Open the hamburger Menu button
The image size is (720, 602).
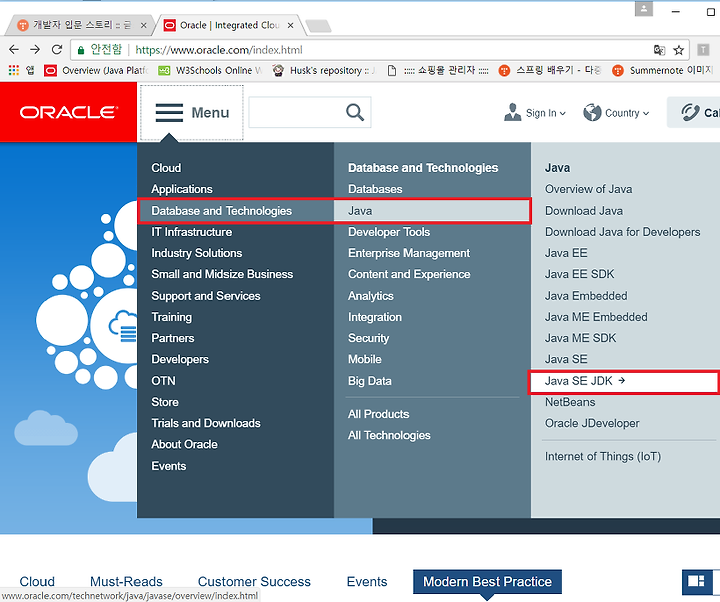click(x=192, y=113)
